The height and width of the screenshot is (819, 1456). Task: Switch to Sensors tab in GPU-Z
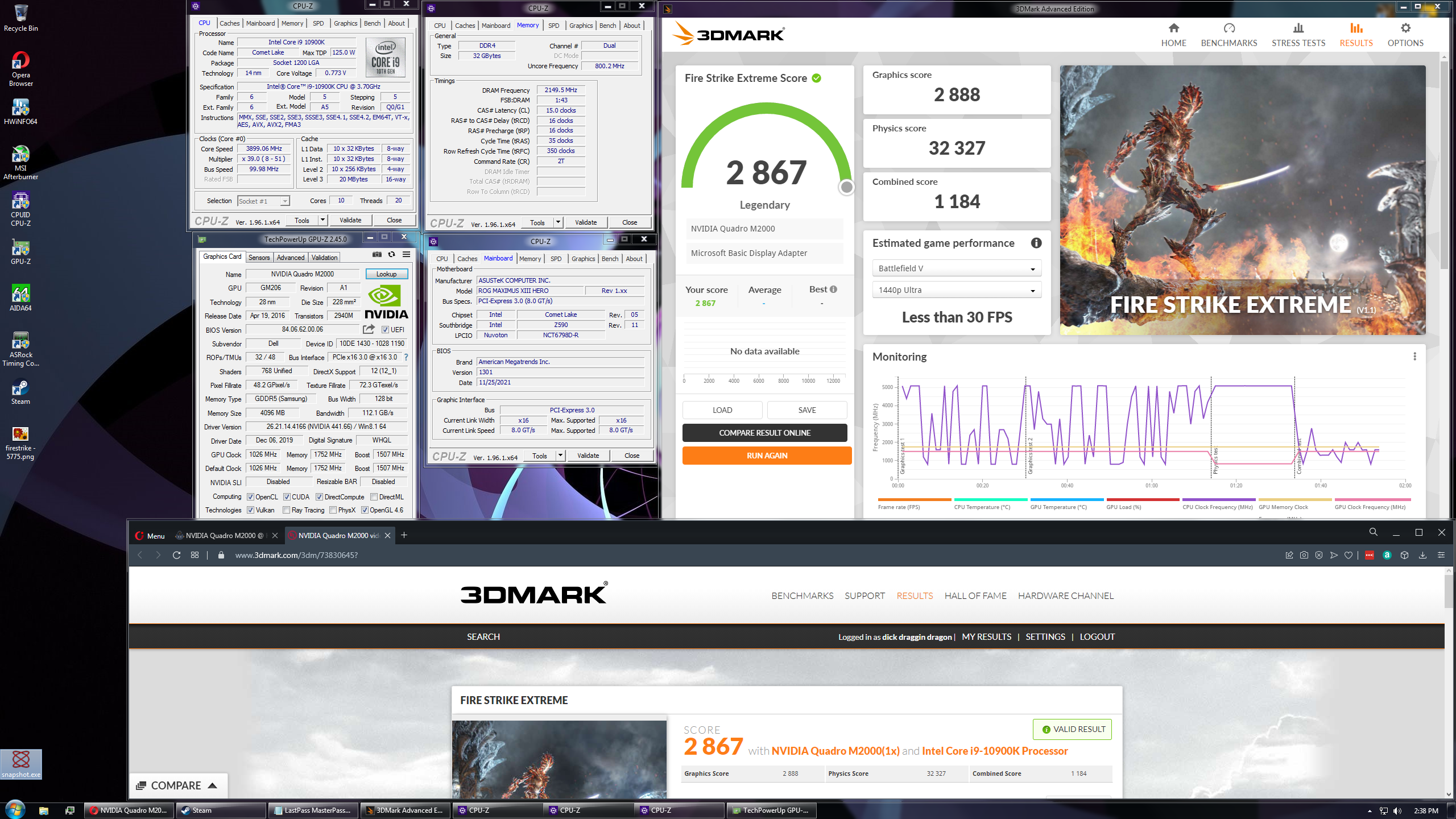click(x=259, y=258)
